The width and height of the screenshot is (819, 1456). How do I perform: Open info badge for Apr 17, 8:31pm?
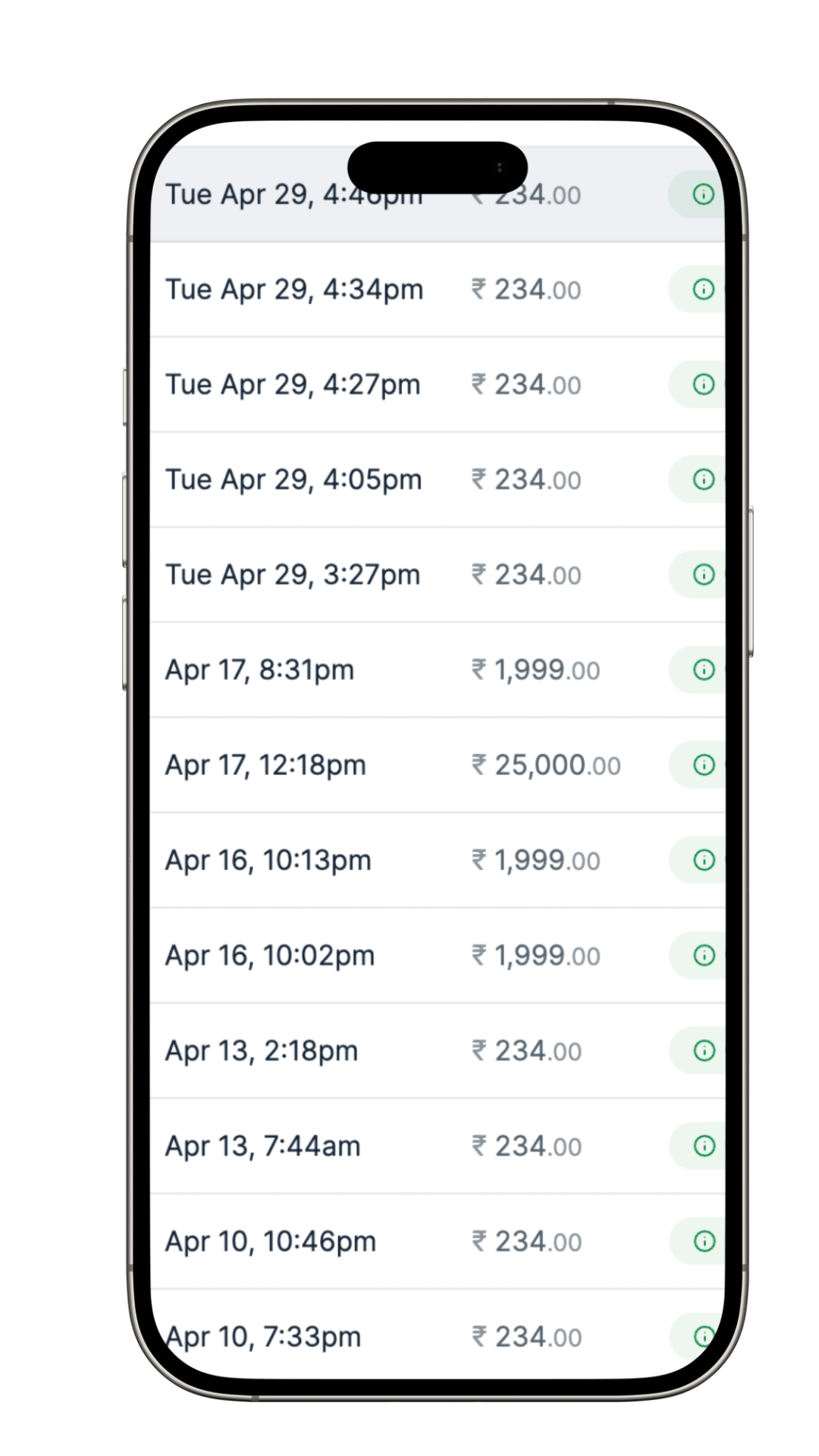click(704, 670)
